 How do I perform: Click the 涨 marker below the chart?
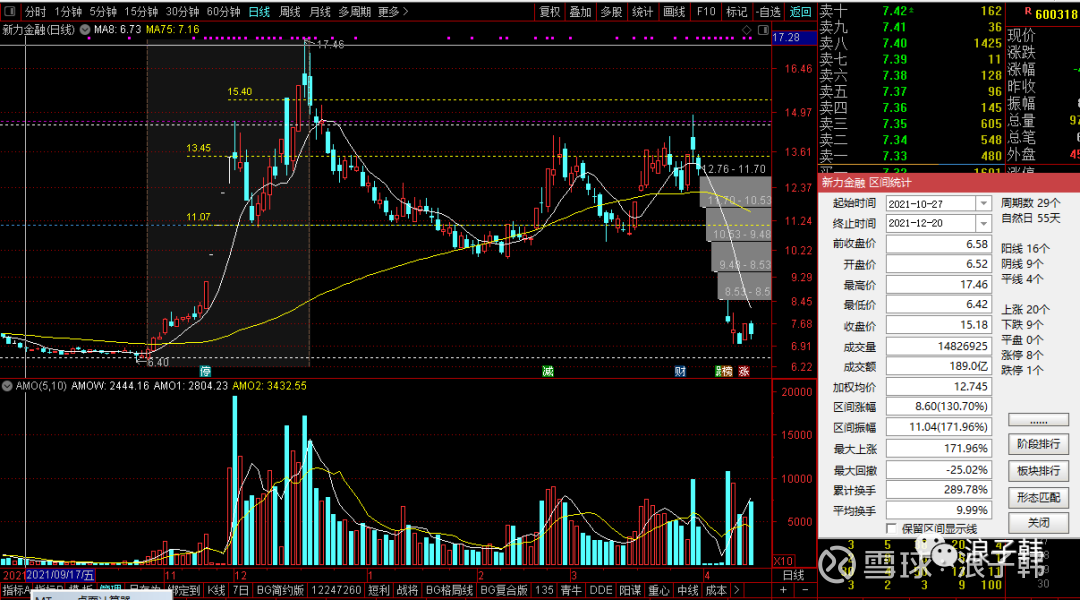(x=744, y=372)
